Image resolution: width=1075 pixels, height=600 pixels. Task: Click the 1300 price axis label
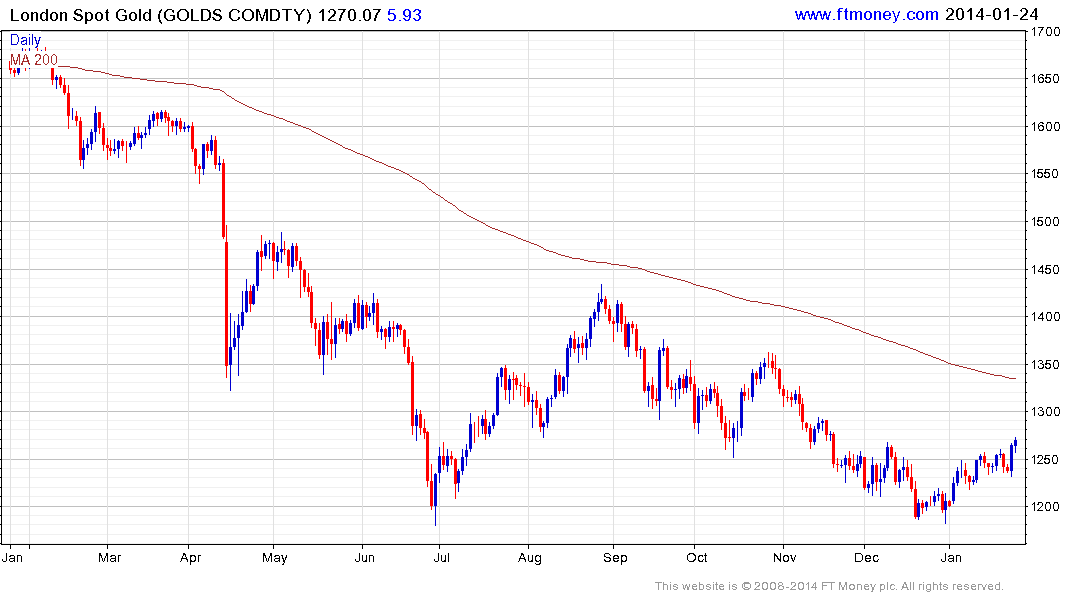pyautogui.click(x=1046, y=412)
